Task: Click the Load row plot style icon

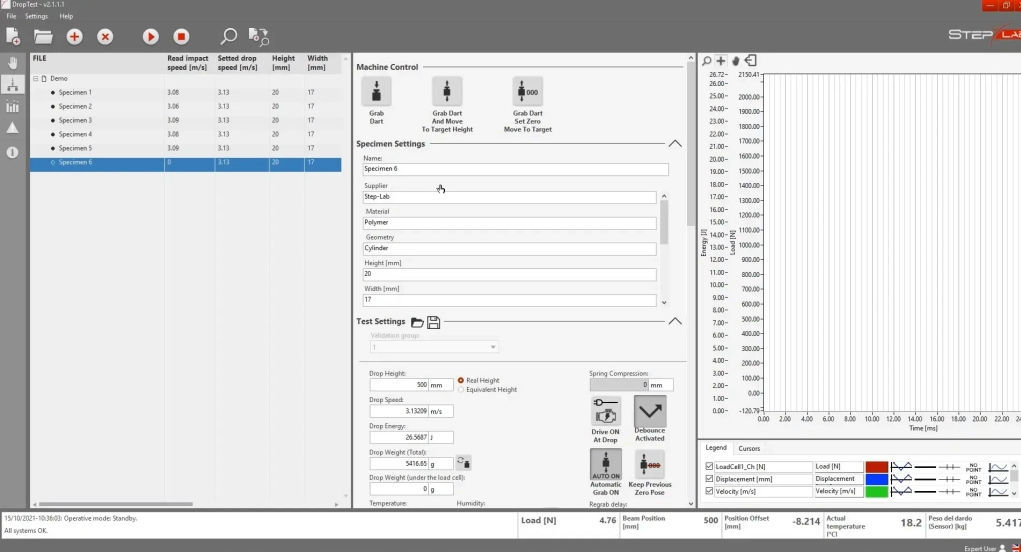Action: pos(901,467)
